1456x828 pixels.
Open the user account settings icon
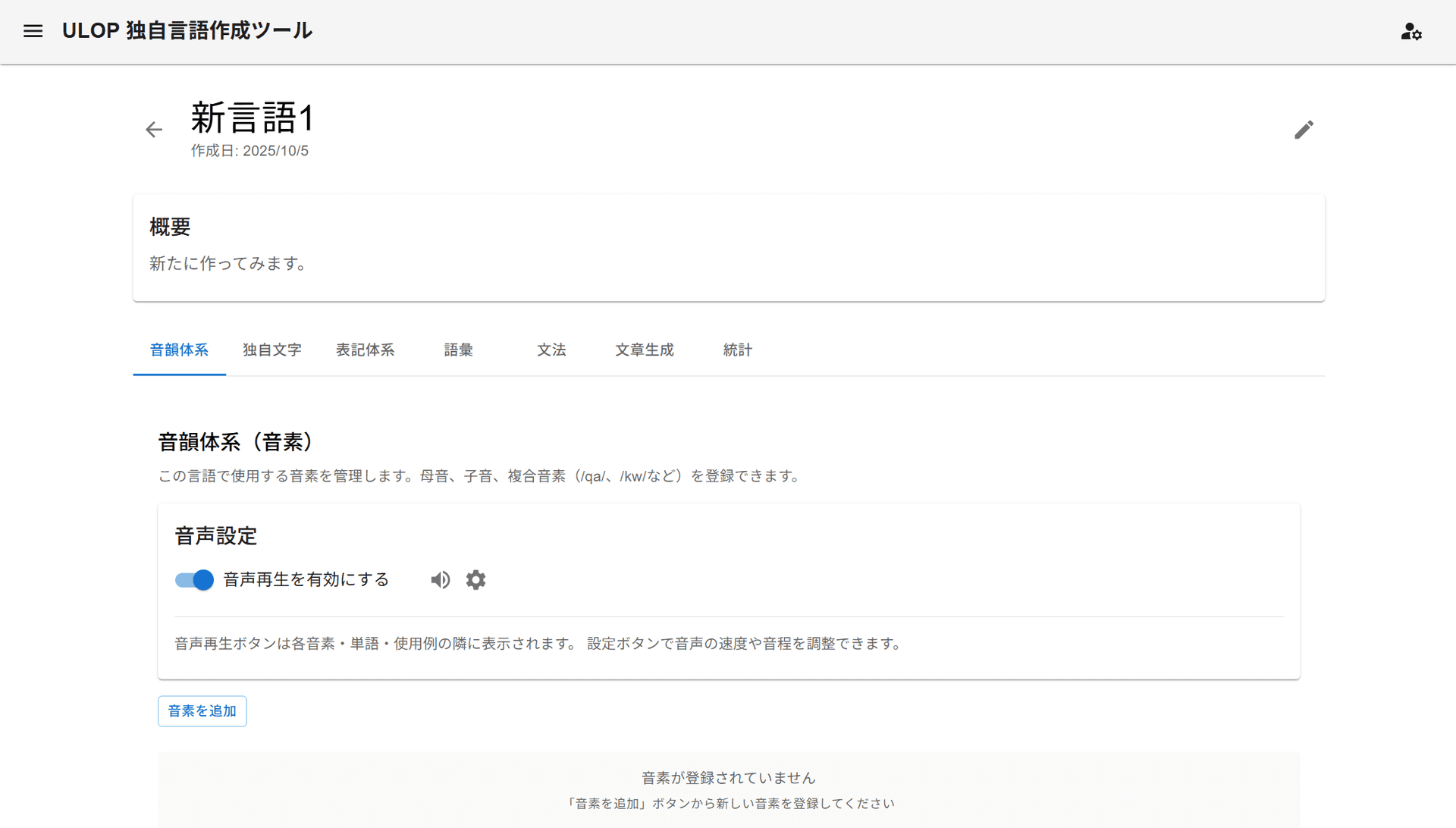(1410, 31)
